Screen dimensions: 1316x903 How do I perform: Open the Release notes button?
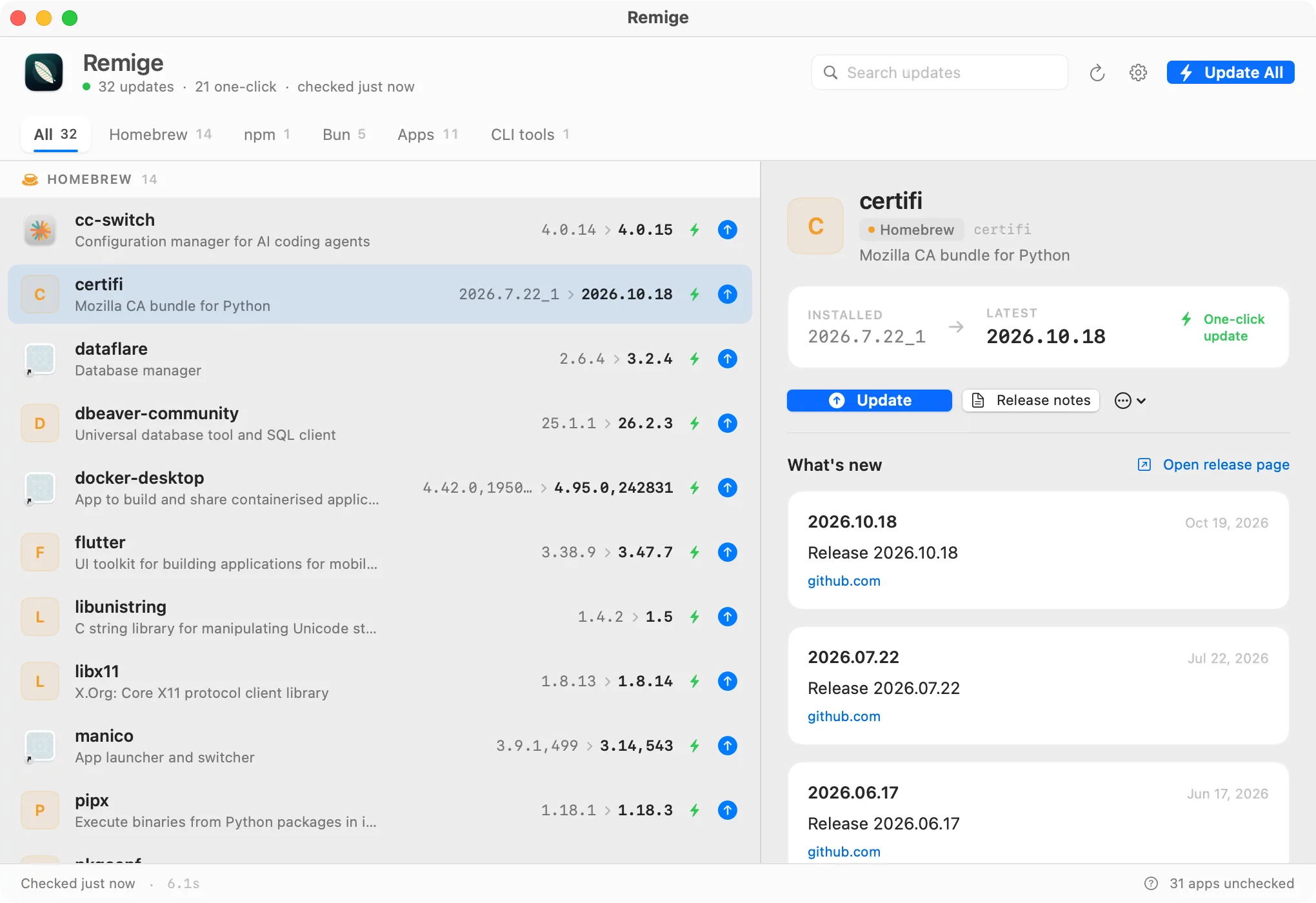click(1030, 400)
